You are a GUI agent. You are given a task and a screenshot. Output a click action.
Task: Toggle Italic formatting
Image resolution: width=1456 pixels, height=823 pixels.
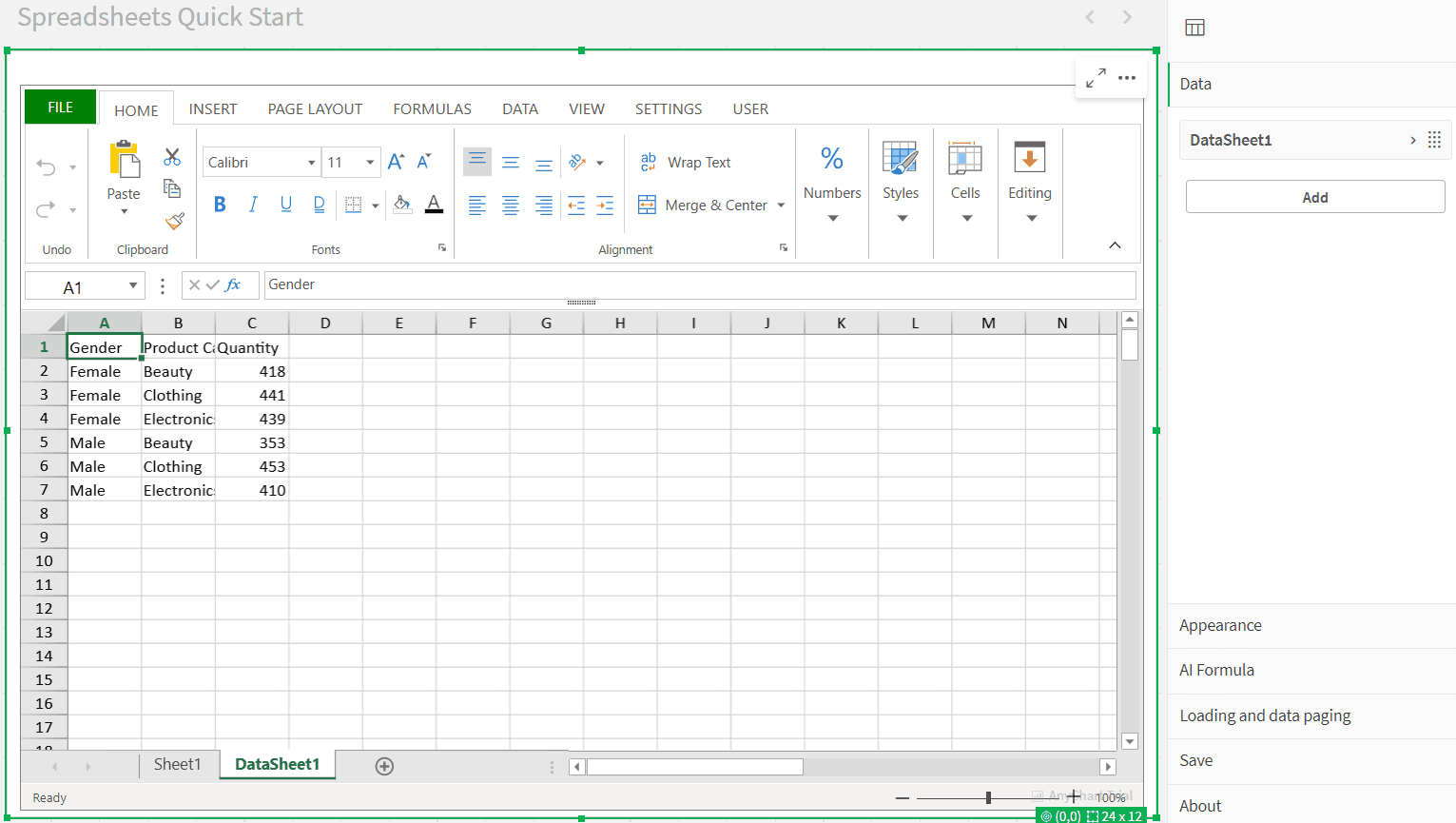(x=253, y=205)
